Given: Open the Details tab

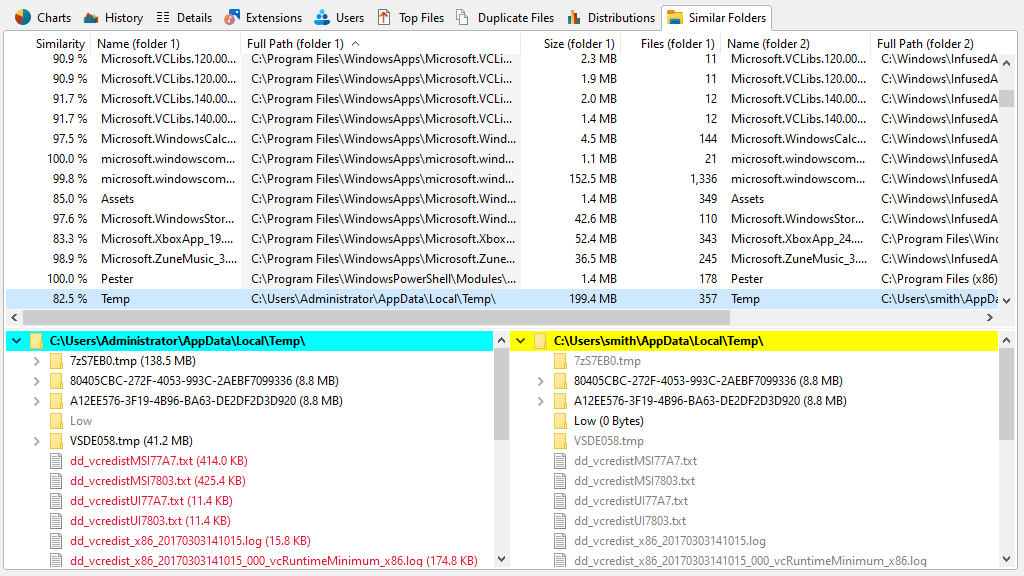Looking at the screenshot, I should pos(184,18).
